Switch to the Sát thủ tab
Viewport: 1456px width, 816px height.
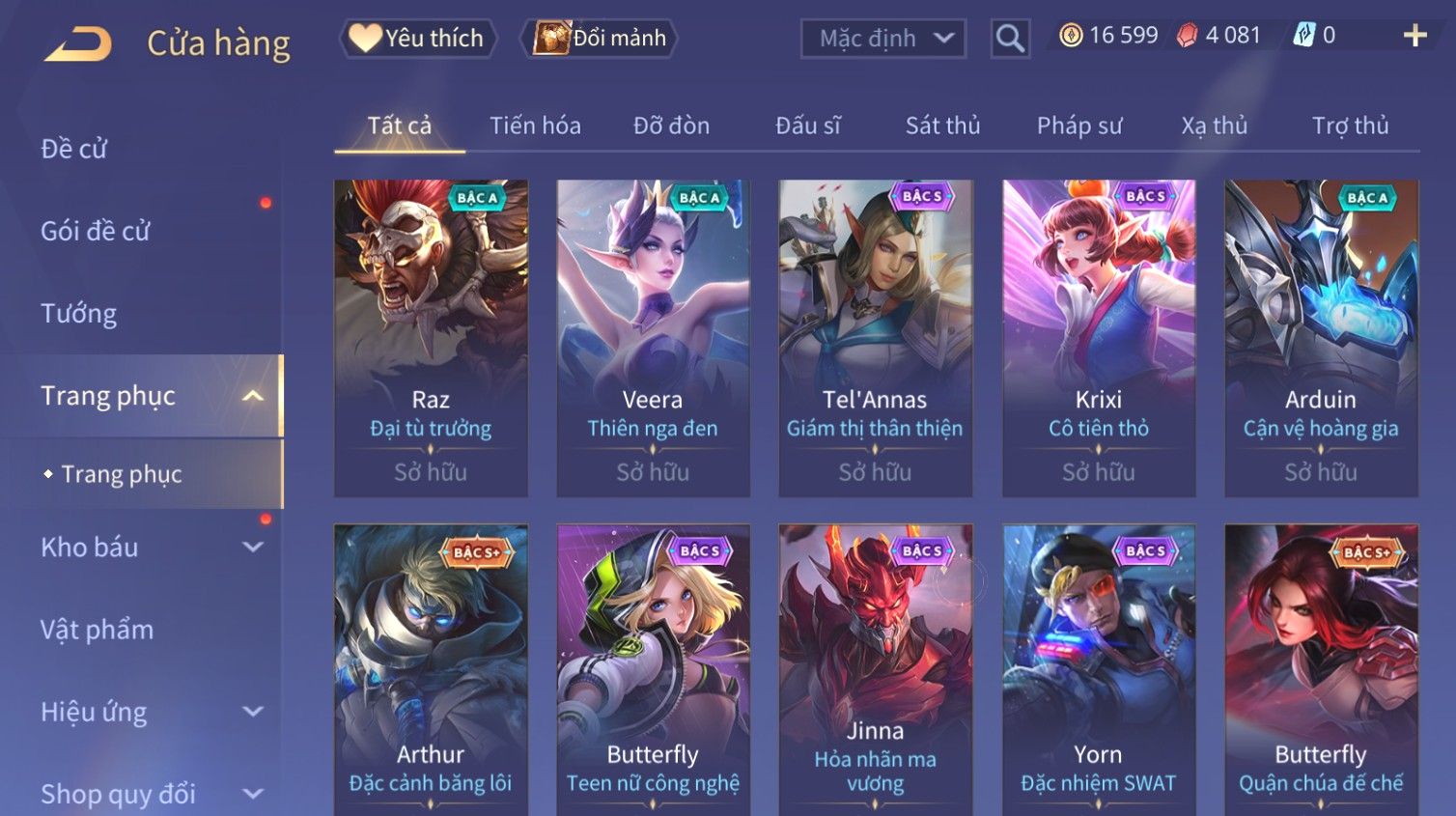click(x=942, y=126)
